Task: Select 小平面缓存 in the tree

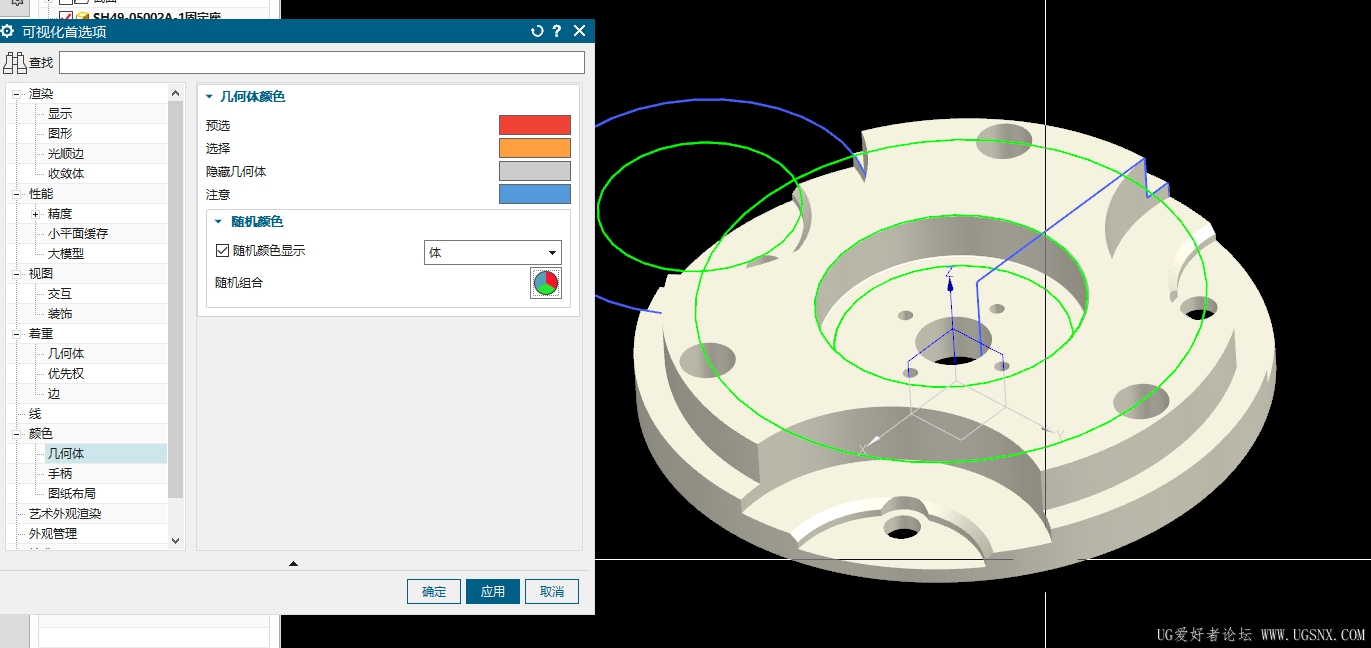Action: point(78,234)
